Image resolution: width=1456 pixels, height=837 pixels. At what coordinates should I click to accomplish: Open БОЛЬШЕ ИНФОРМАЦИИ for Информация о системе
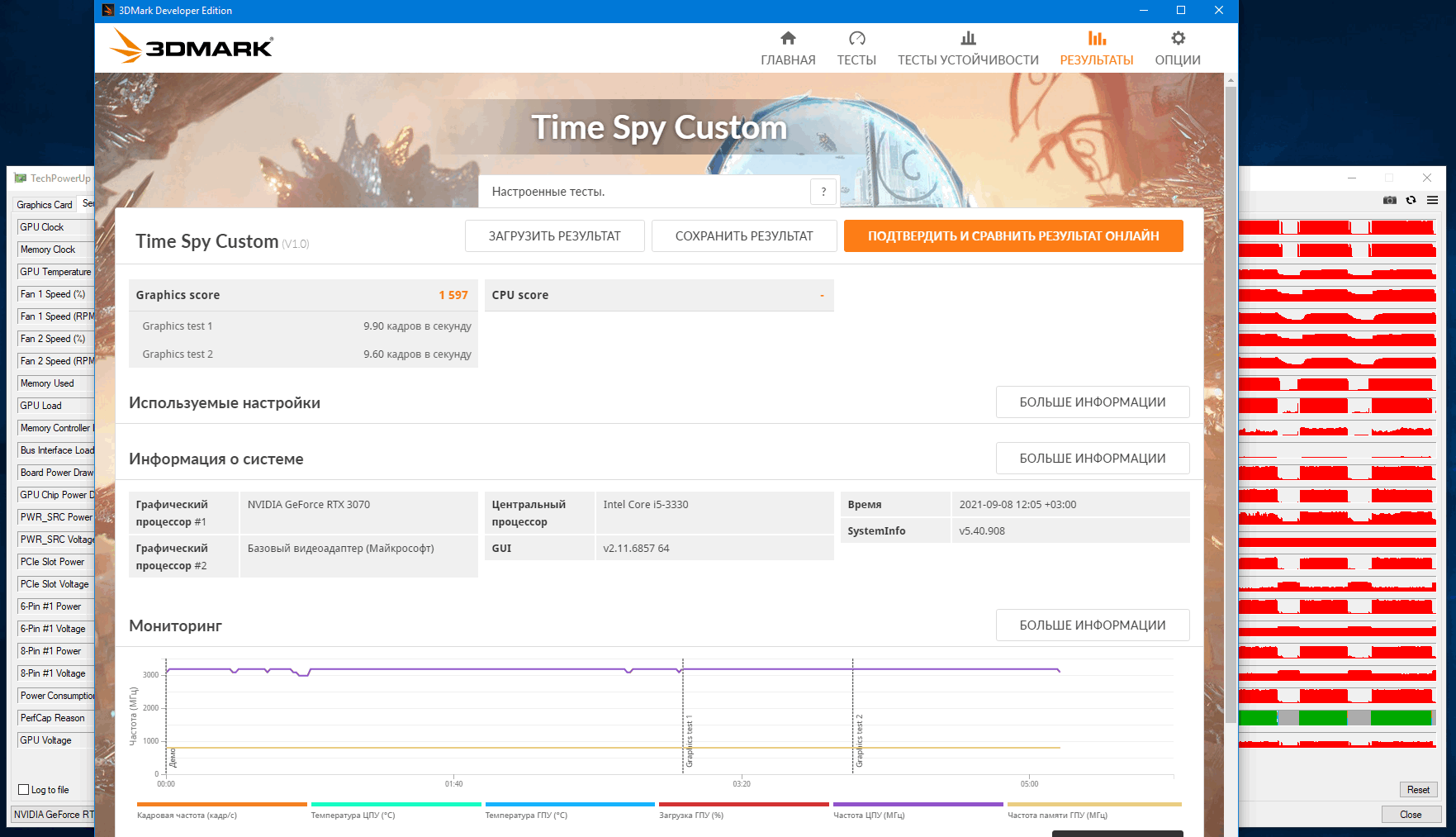click(x=1093, y=459)
